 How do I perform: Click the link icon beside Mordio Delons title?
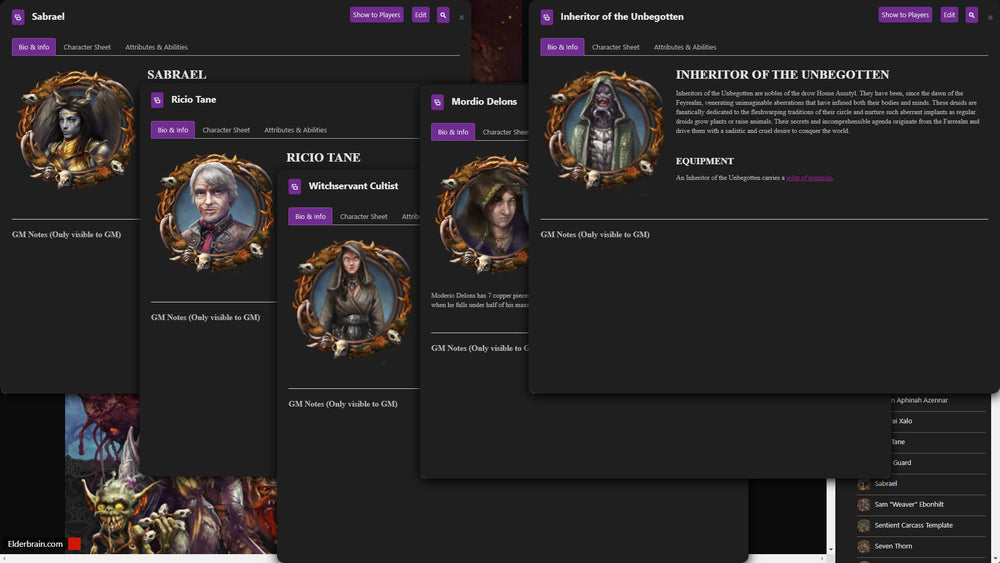438,102
